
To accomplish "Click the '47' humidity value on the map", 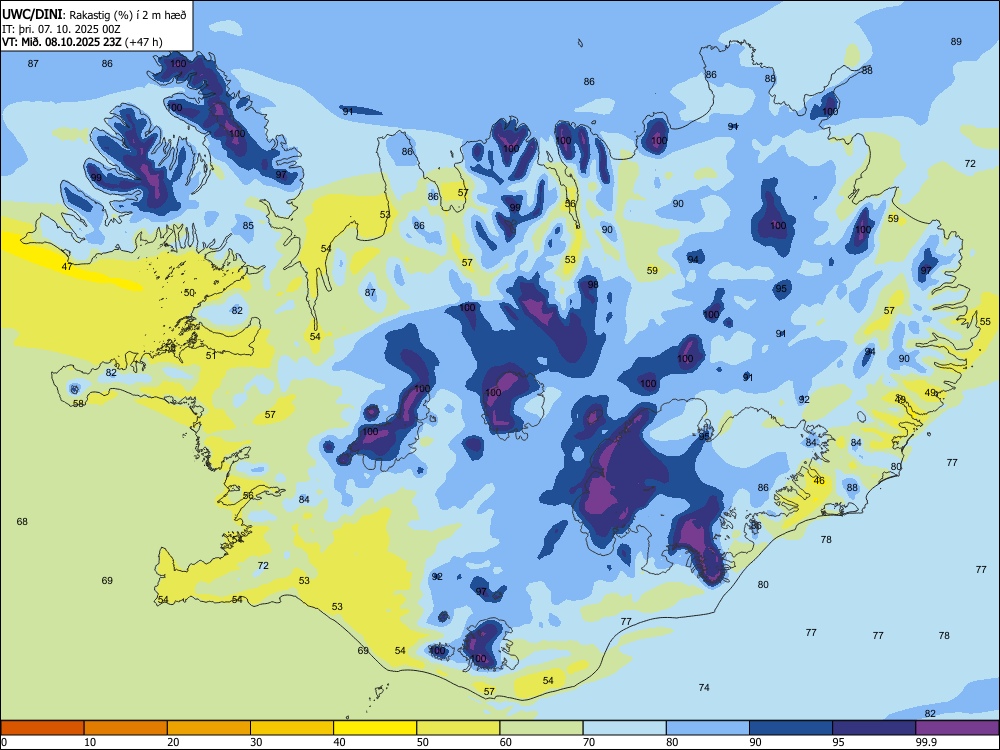I will (x=67, y=267).
